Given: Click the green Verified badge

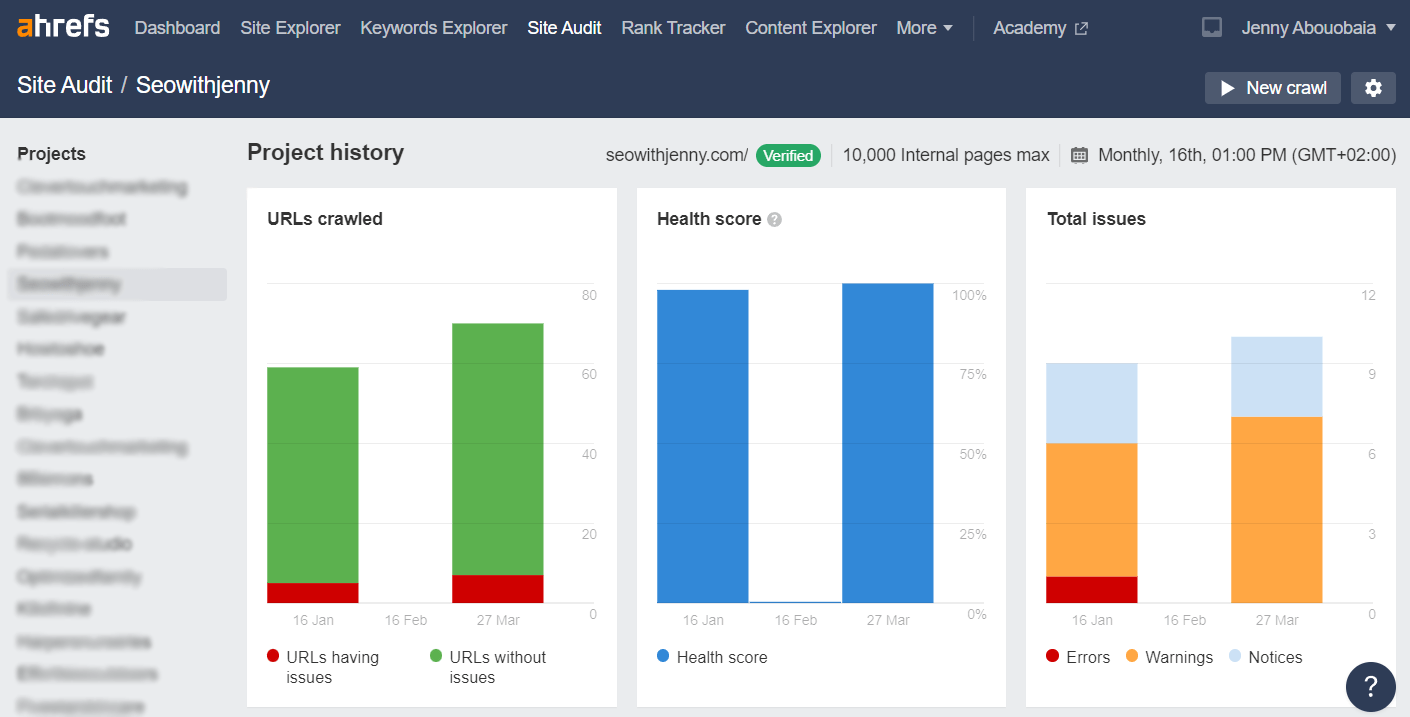Looking at the screenshot, I should point(788,155).
